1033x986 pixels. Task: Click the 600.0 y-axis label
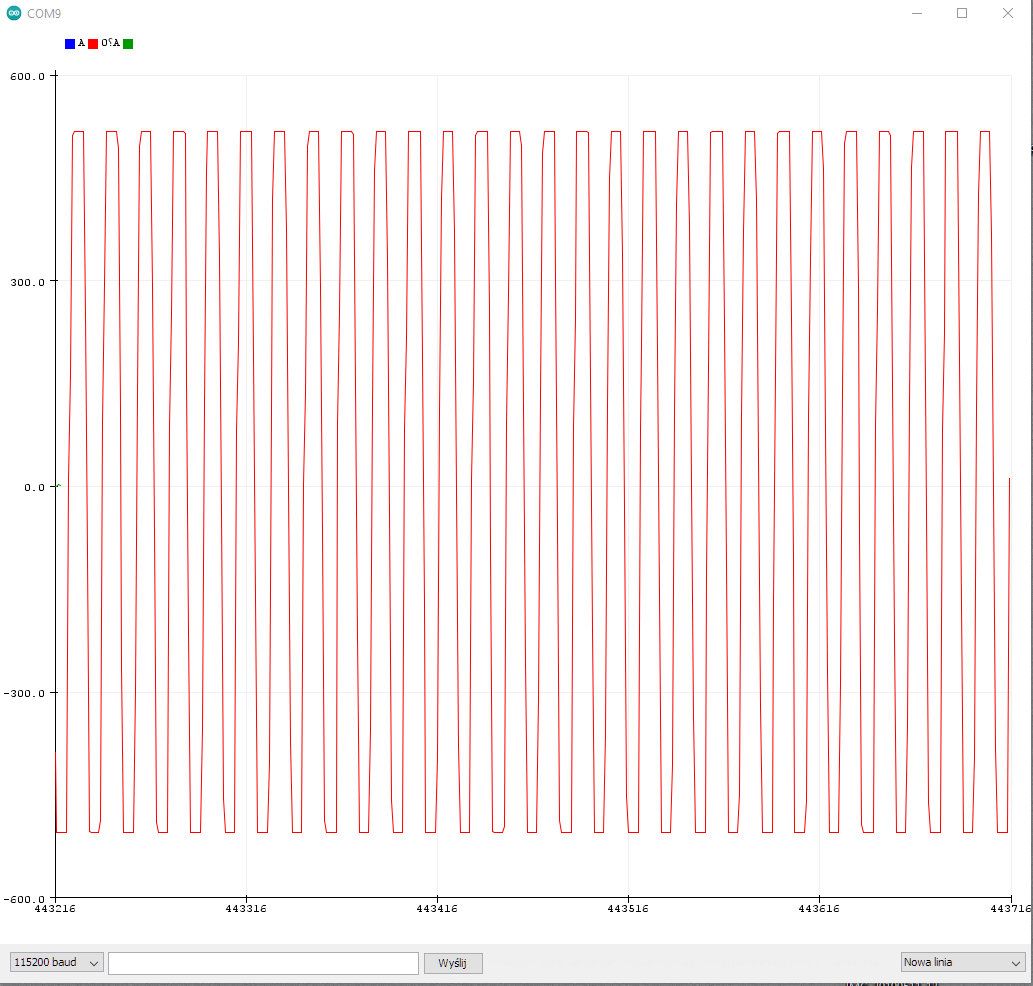click(28, 76)
